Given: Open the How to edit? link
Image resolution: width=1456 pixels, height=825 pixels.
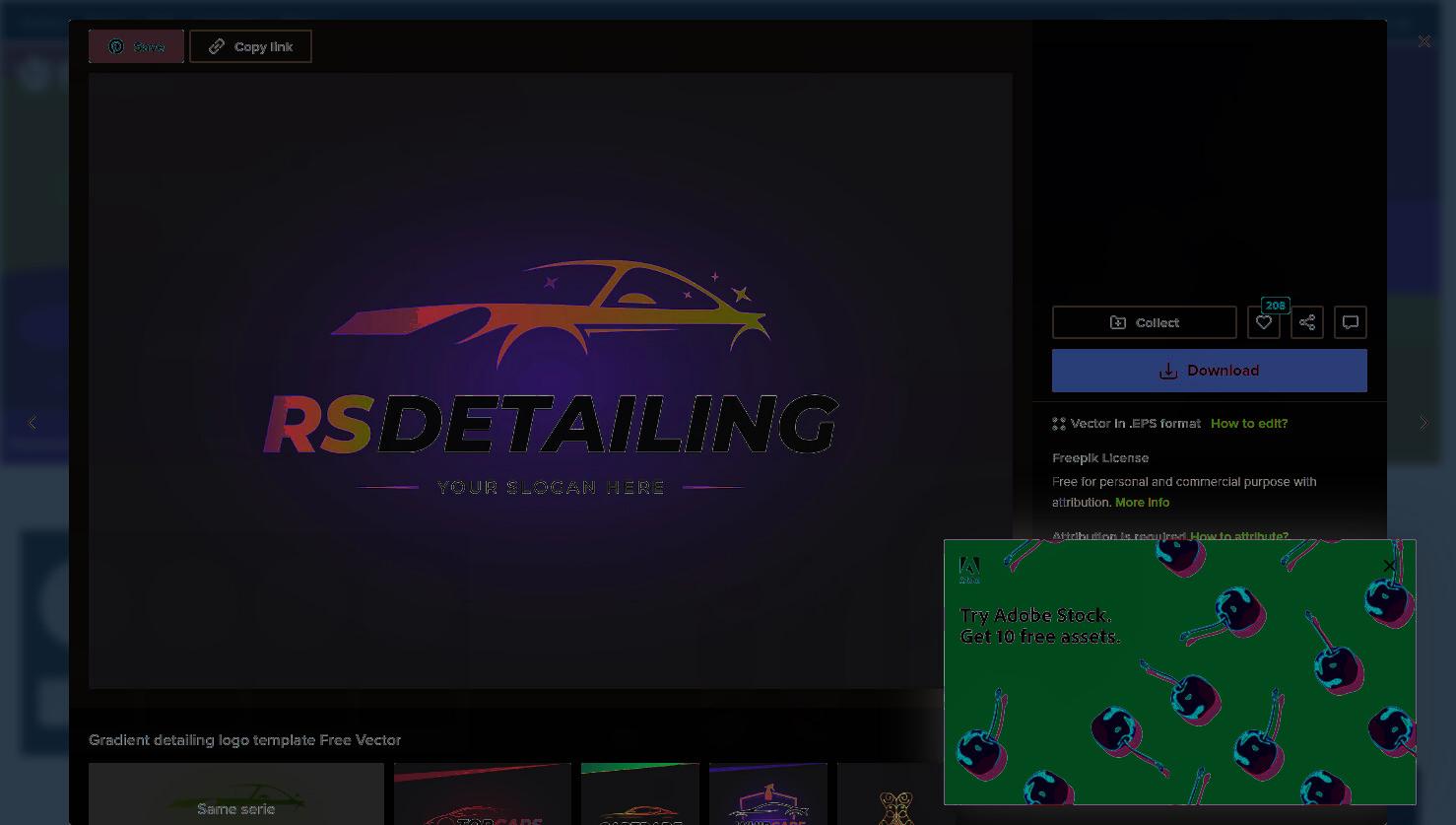Looking at the screenshot, I should tap(1249, 424).
